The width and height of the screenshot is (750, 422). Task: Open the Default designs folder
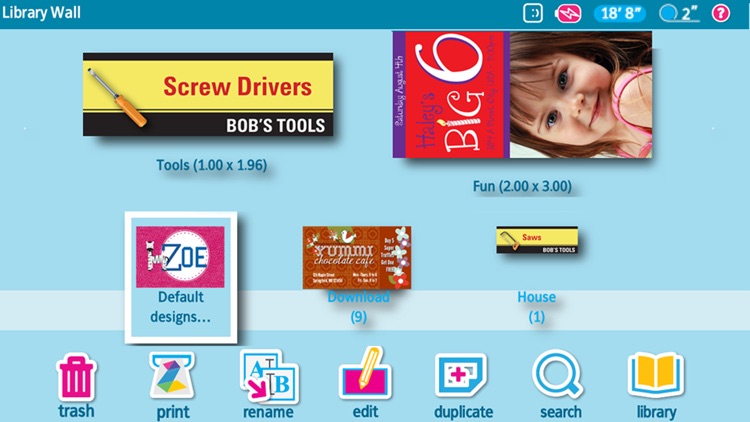(181, 278)
